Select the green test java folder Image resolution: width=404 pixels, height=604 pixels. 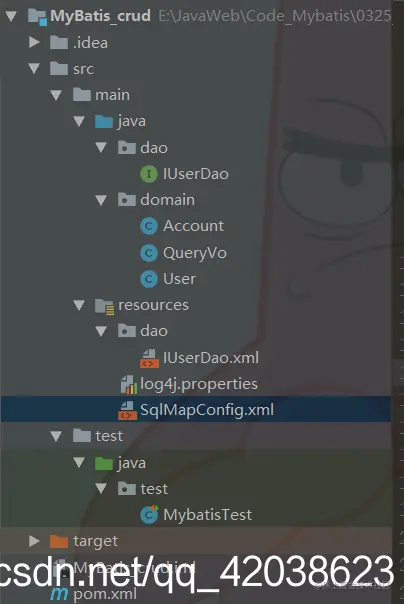(120, 463)
